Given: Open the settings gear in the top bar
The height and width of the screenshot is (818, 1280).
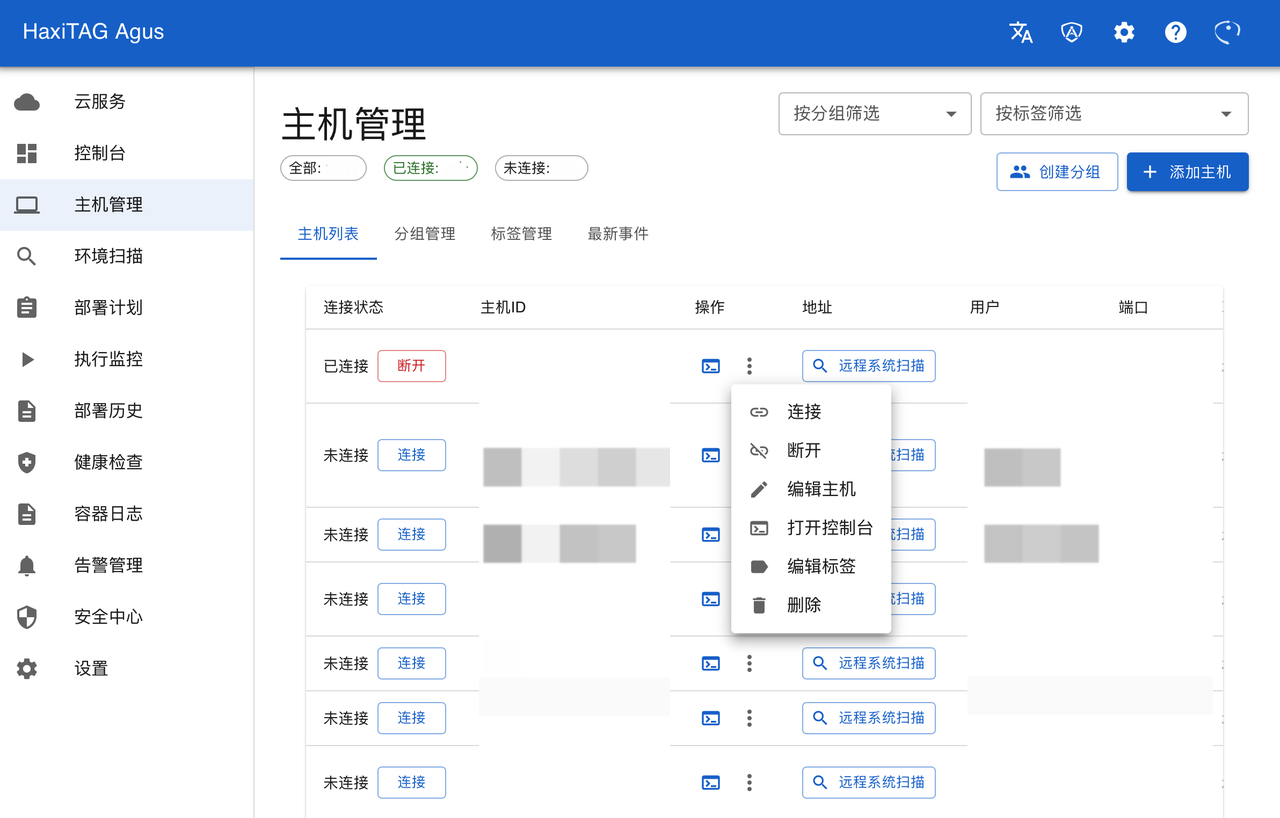Looking at the screenshot, I should click(x=1124, y=32).
